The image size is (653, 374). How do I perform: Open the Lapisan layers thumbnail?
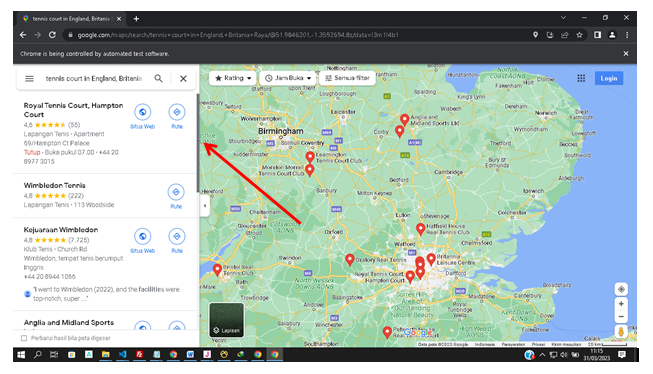(x=227, y=319)
